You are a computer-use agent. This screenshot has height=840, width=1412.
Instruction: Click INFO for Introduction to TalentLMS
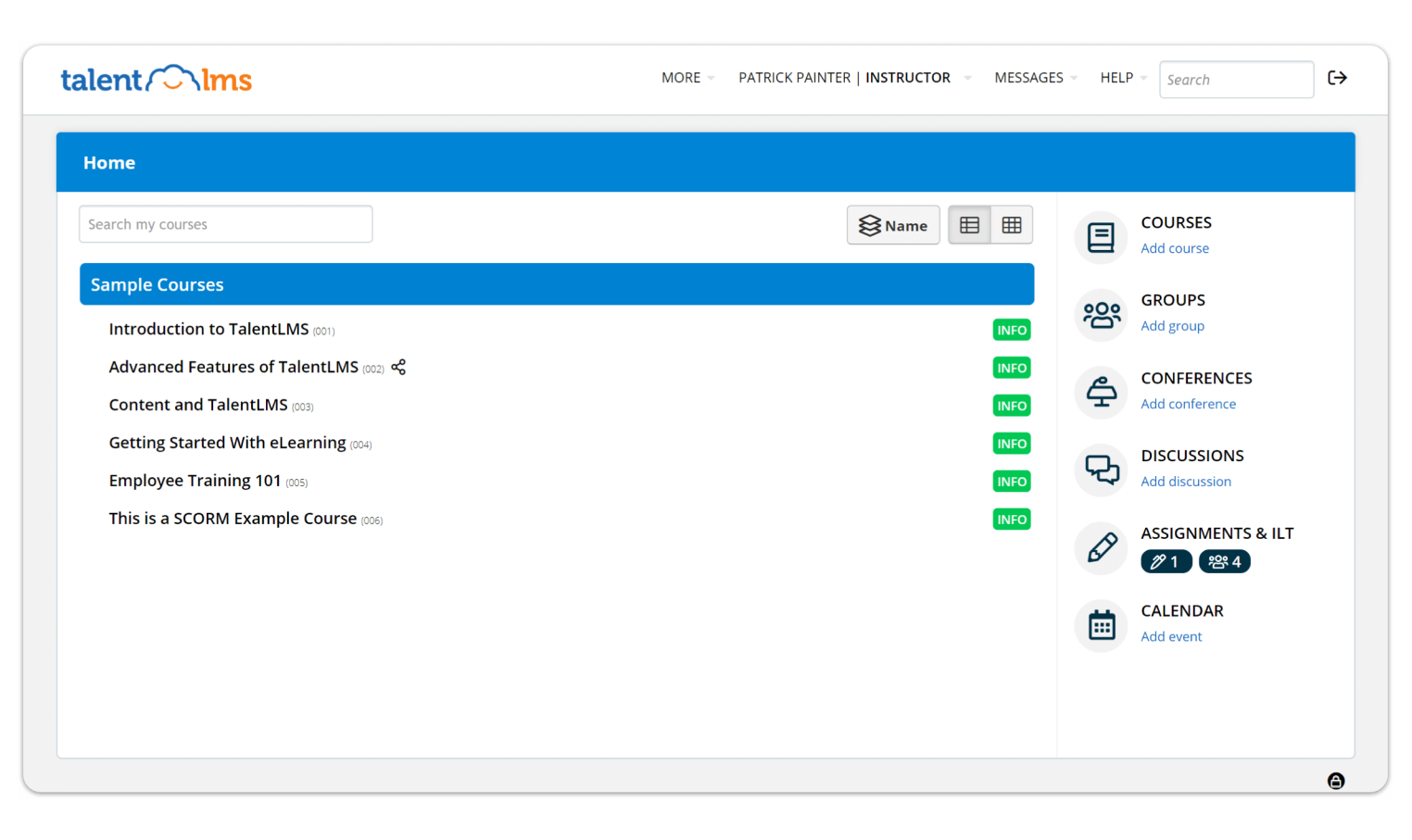pyautogui.click(x=1012, y=330)
